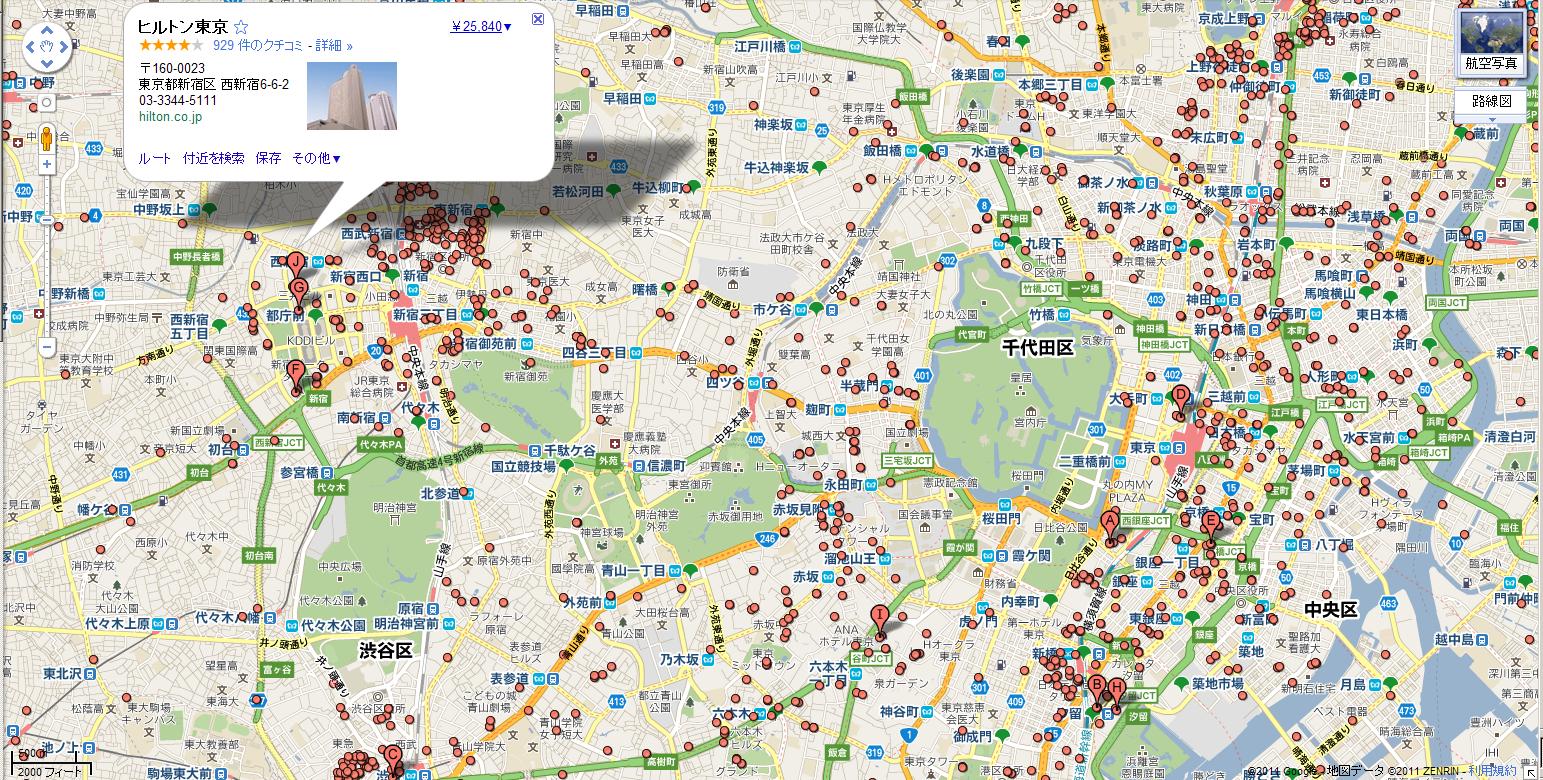Screen dimensions: 1543x780
Task: Click the 中央区 ward label
Action: [x=1330, y=610]
